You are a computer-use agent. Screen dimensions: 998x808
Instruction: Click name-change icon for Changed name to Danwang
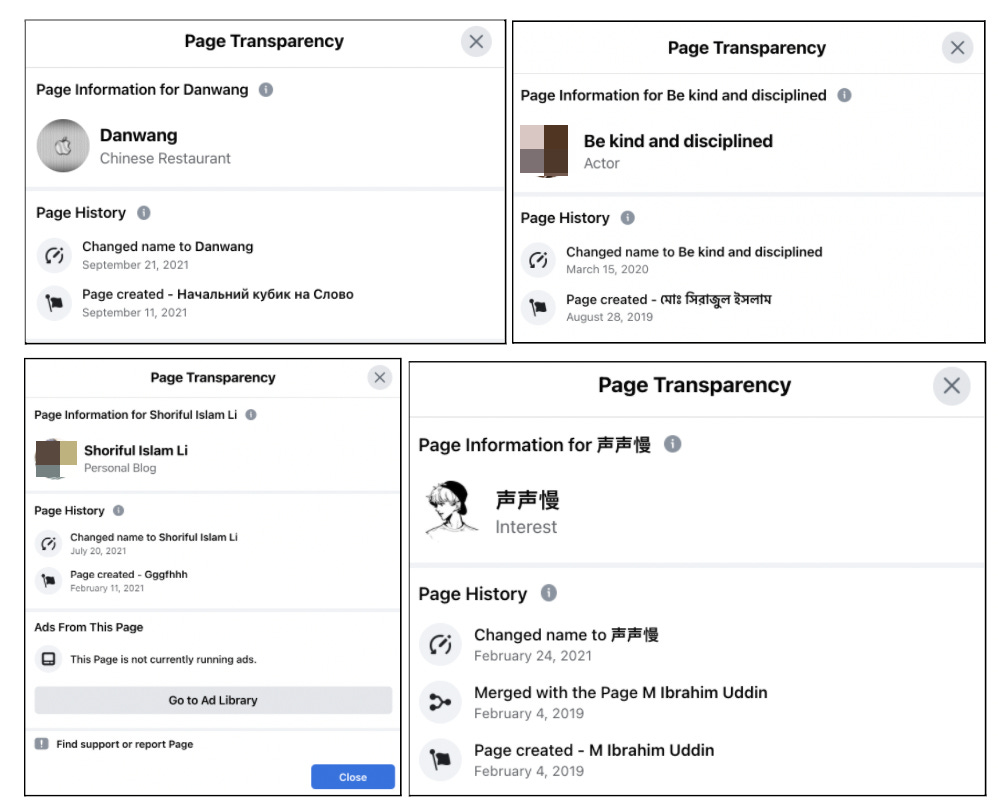pyautogui.click(x=54, y=255)
